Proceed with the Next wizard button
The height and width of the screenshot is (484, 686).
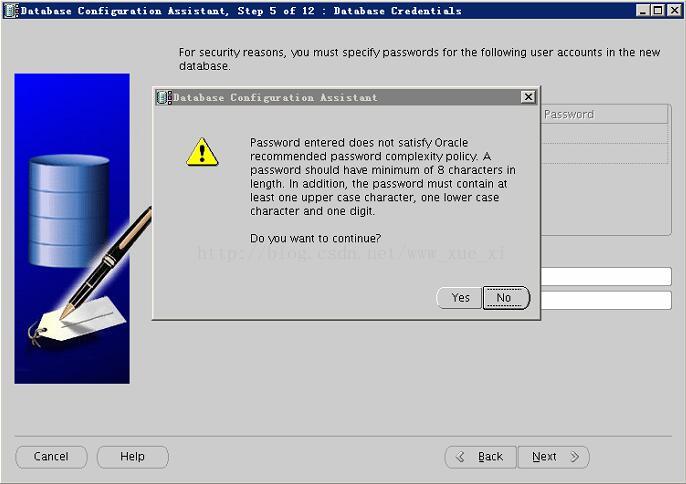[553, 457]
